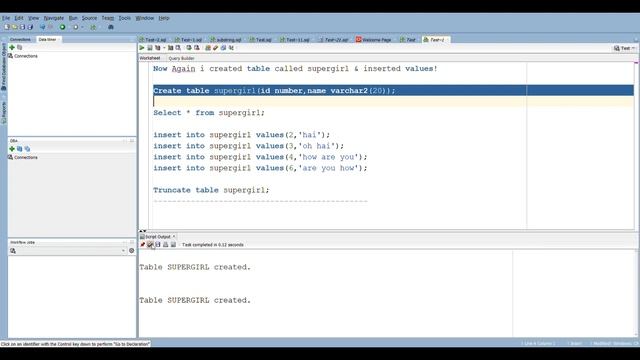This screenshot has width=640, height=360.
Task: Click the 'Truncate table supergirl;' line
Action: point(211,190)
